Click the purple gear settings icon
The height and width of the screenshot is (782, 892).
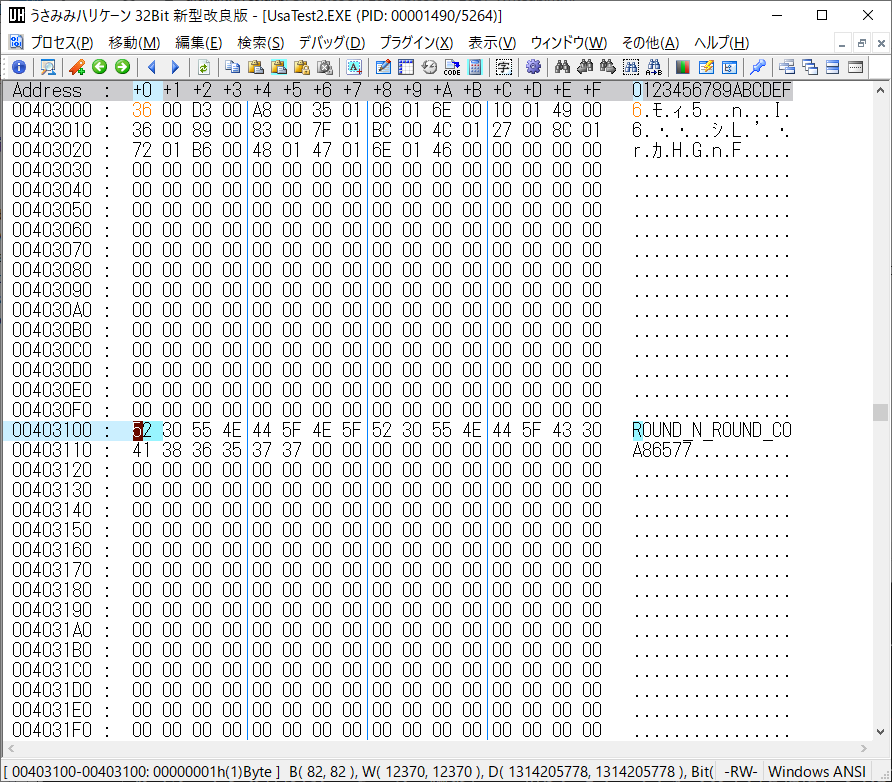point(533,67)
